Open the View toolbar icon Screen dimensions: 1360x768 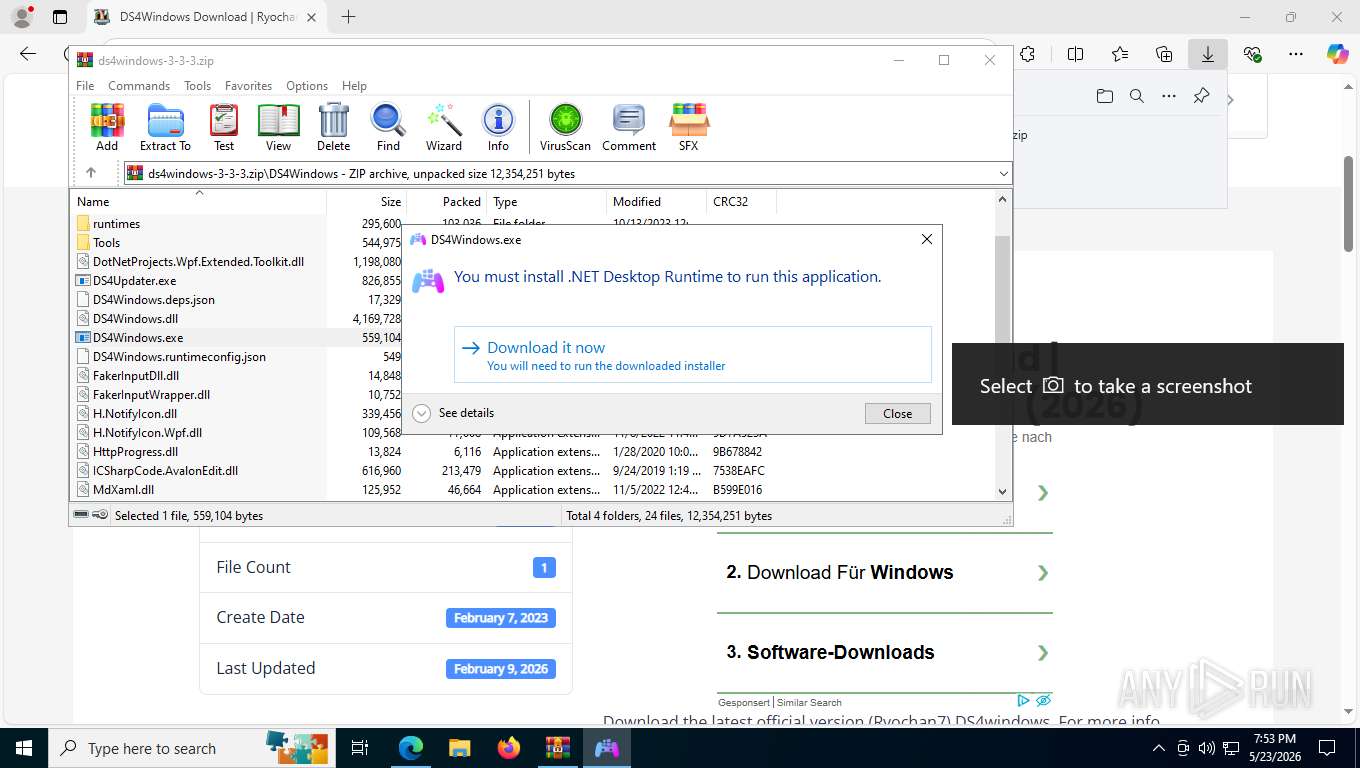point(279,127)
